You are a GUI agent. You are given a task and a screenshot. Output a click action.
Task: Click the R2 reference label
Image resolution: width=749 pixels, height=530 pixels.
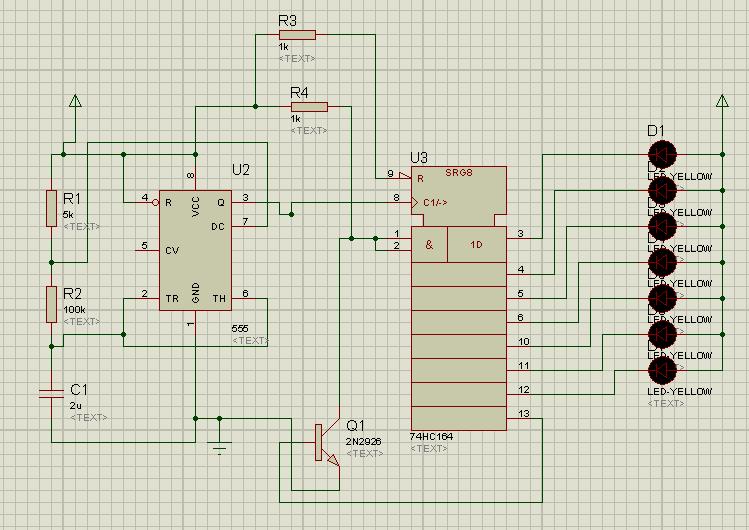73,293
